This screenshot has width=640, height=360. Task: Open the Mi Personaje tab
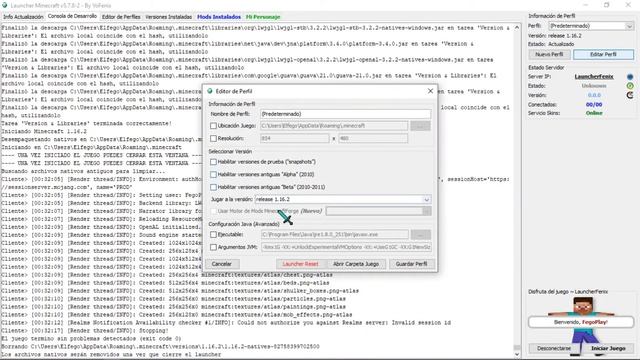pos(263,17)
